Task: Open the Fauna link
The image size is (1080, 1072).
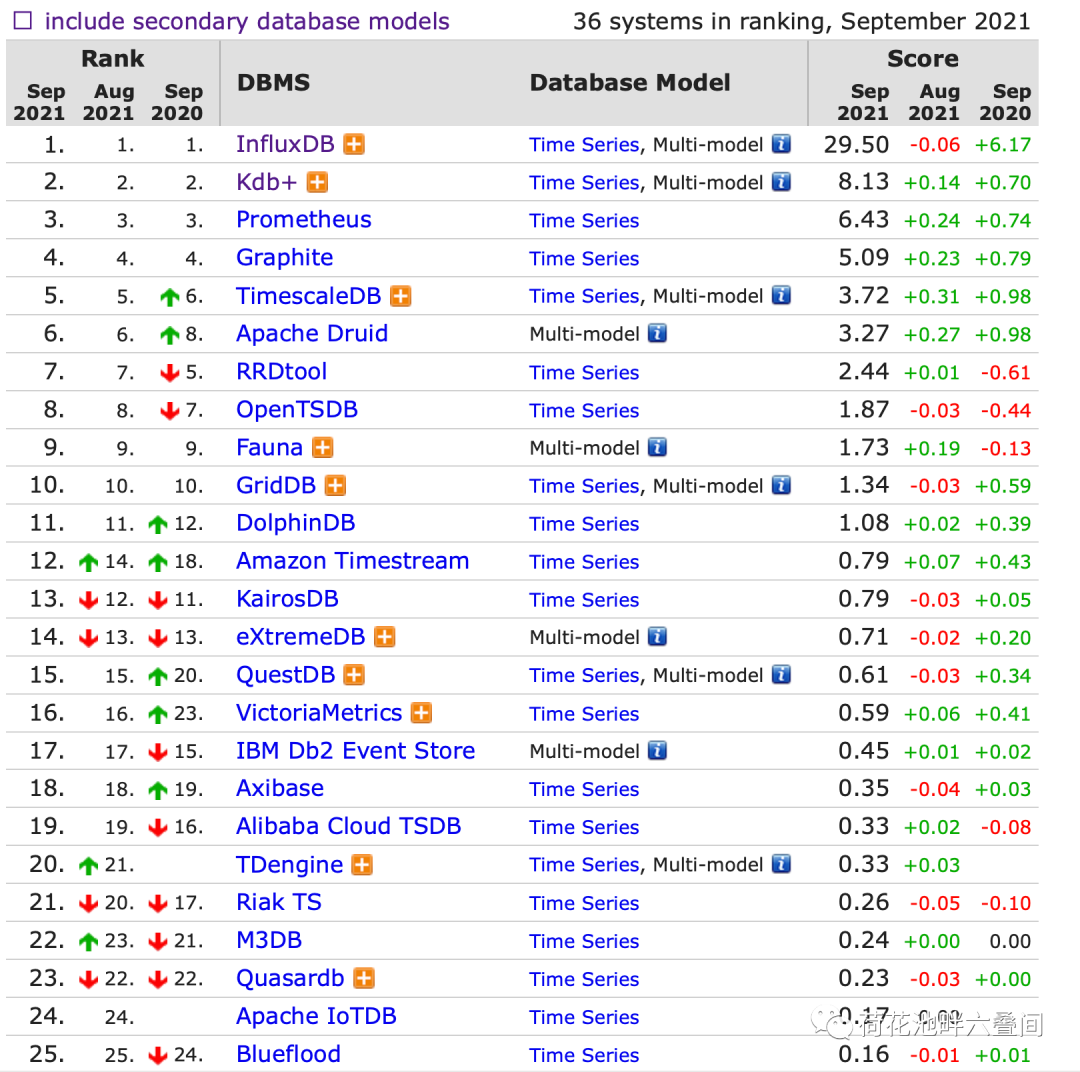Action: pos(269,447)
